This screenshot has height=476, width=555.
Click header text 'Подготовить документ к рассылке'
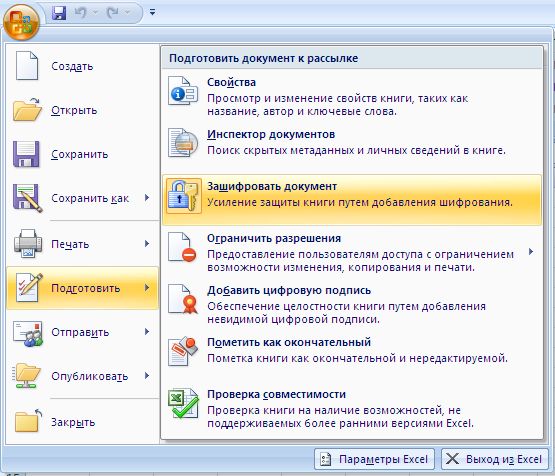pos(263,58)
